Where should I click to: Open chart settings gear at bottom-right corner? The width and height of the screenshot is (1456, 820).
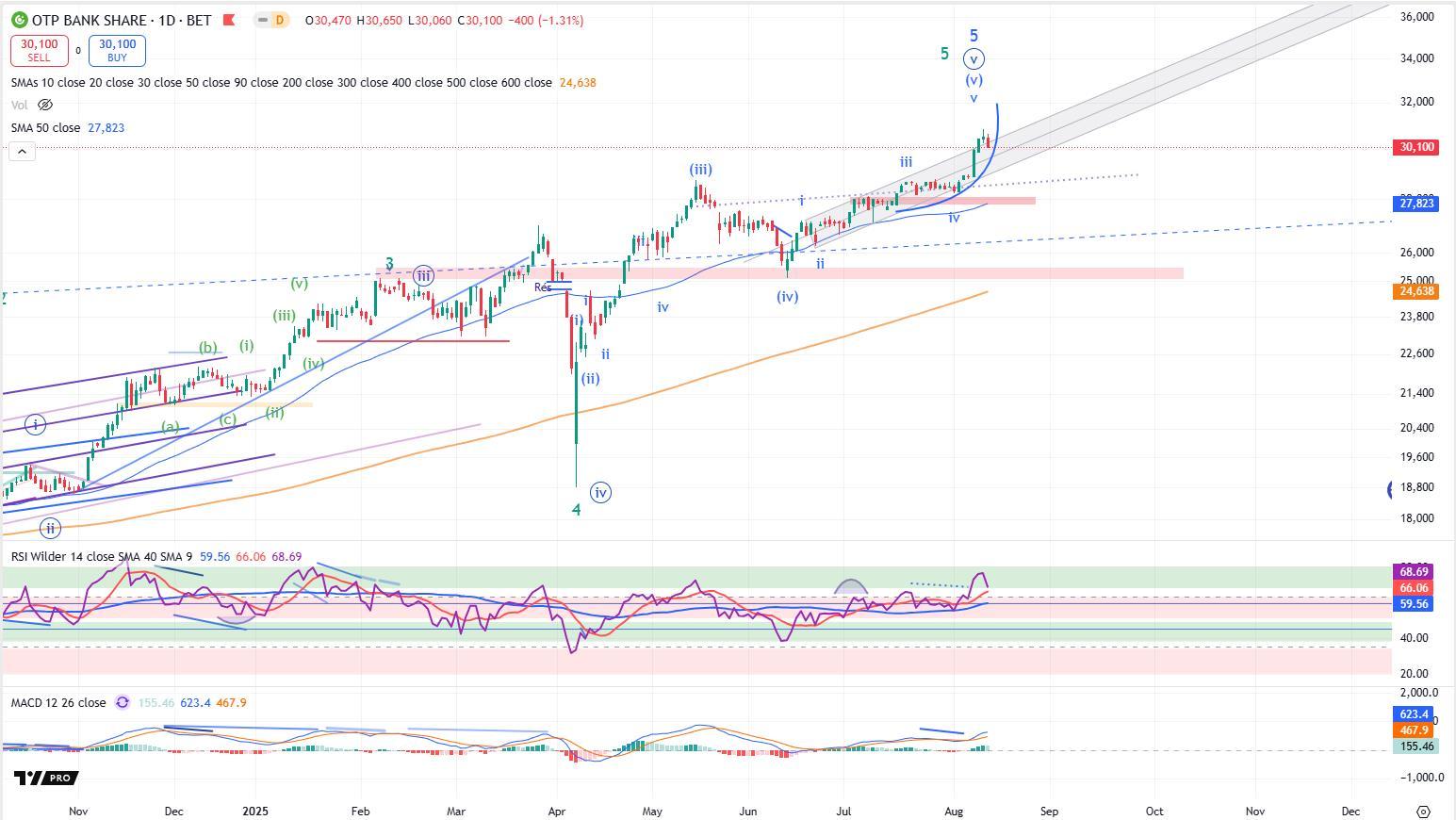[x=1423, y=812]
